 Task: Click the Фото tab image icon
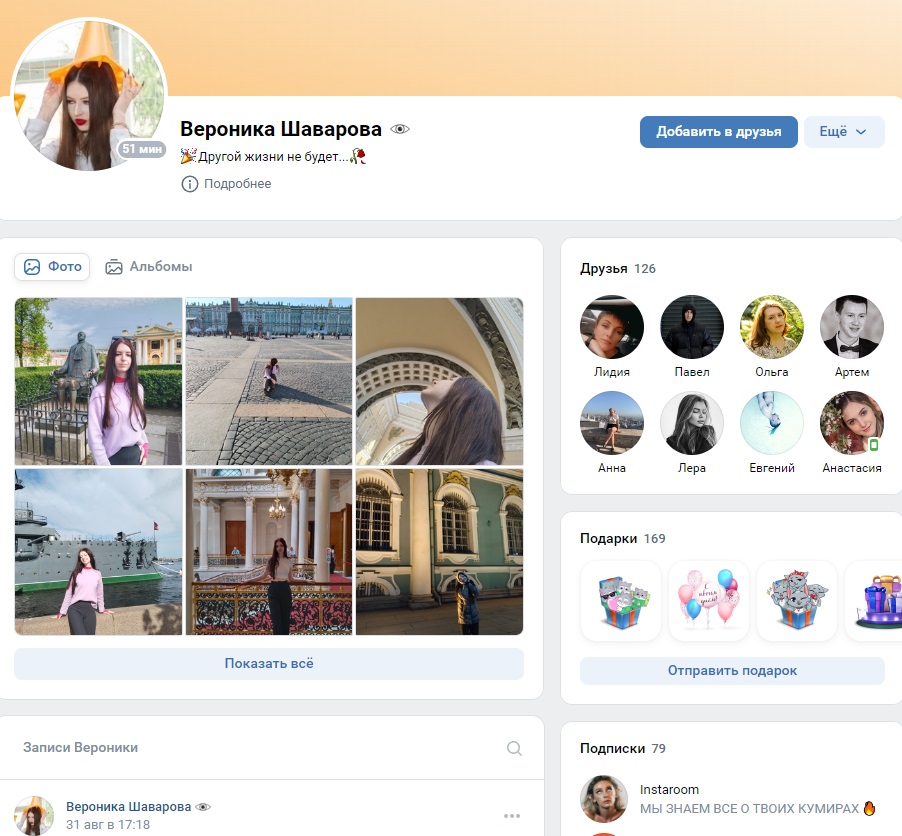[32, 267]
